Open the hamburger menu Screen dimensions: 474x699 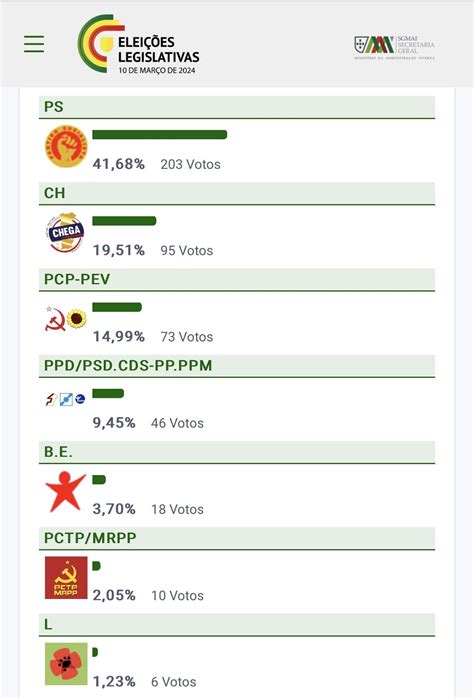34,44
